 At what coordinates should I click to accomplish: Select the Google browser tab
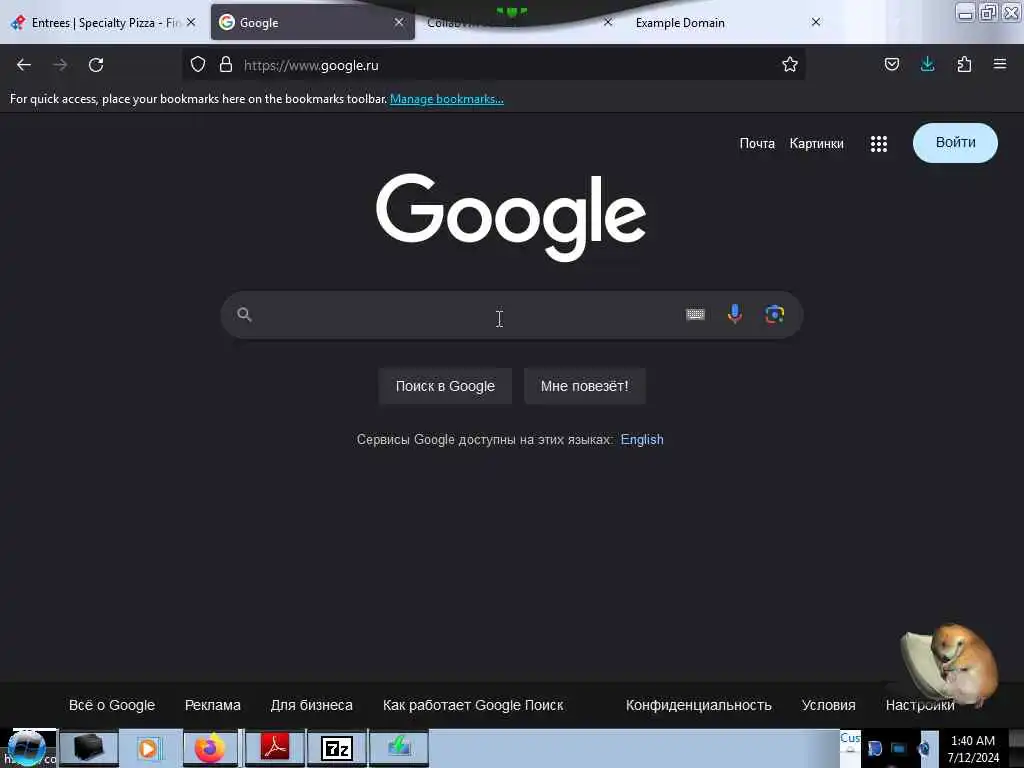click(313, 23)
